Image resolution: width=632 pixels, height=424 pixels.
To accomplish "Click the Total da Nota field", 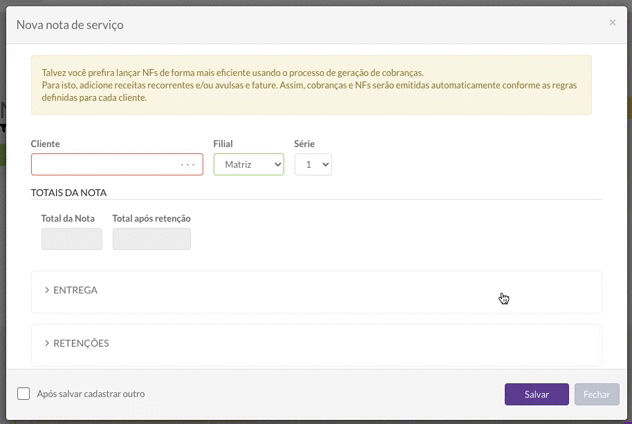I will click(72, 239).
